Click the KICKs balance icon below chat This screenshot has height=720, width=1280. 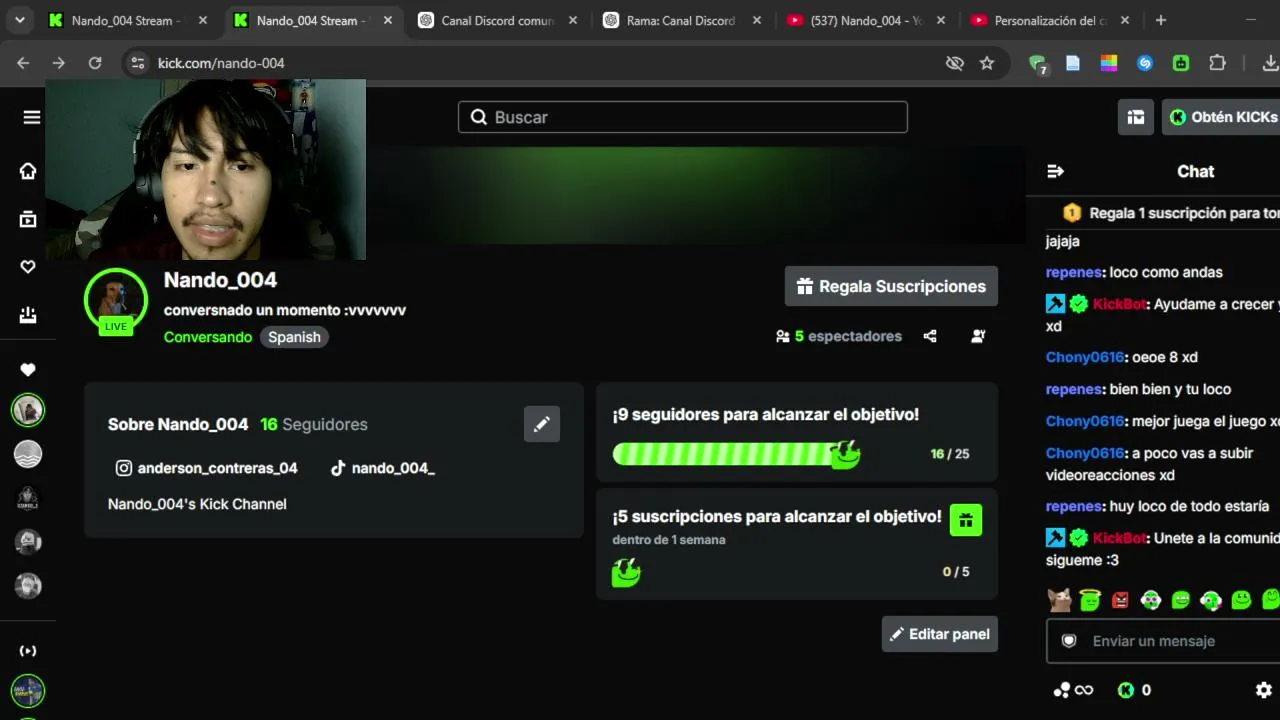[1126, 690]
